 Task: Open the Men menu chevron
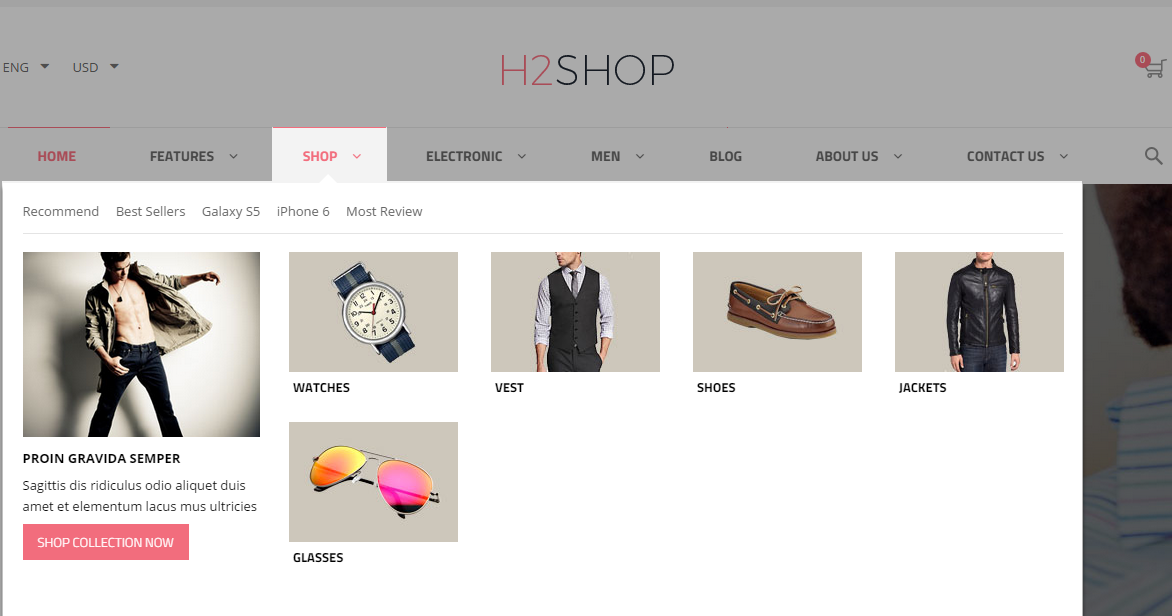(640, 156)
